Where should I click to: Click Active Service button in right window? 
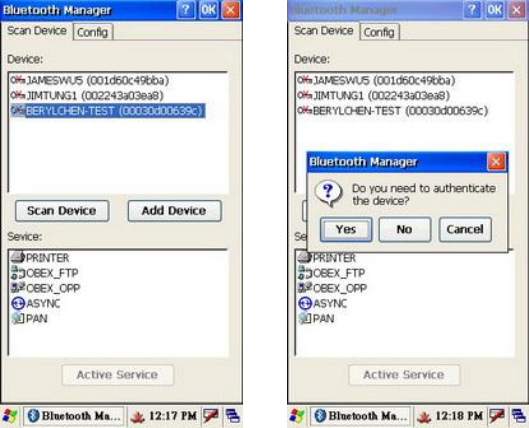point(404,375)
